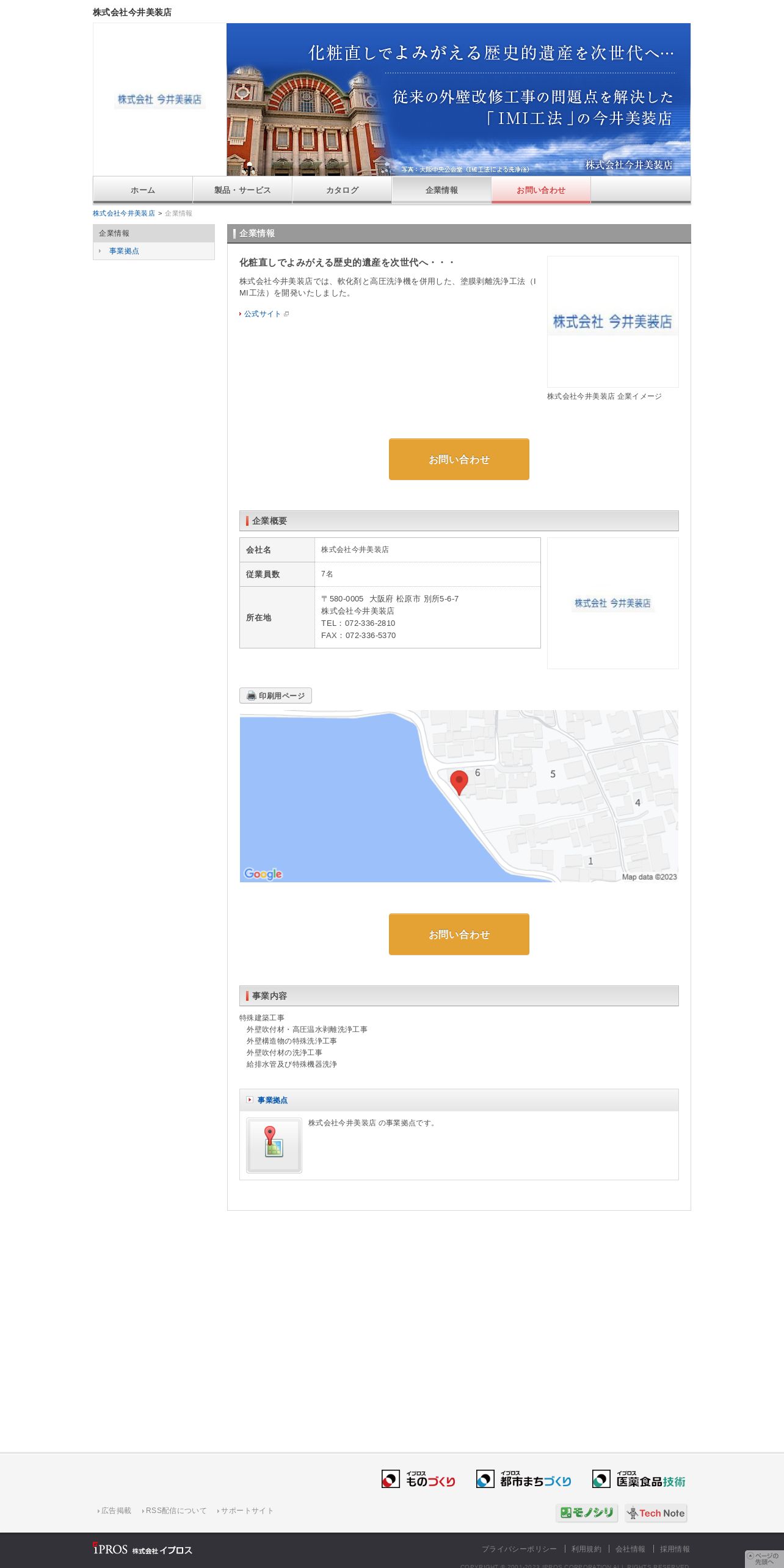Open the large 企業イメージ logo thumbnail
Image resolution: width=784 pixels, height=1568 pixels.
pos(612,322)
